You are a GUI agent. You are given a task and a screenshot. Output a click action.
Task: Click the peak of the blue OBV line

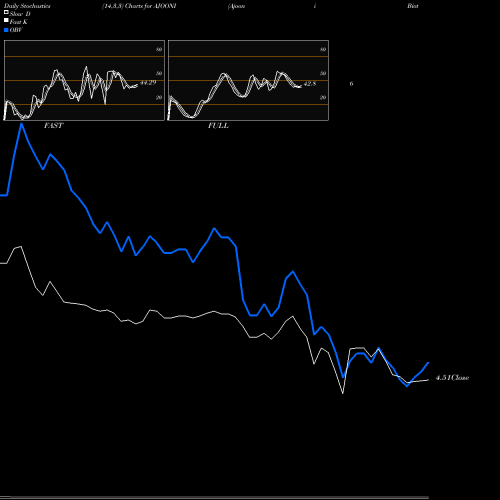point(22,124)
